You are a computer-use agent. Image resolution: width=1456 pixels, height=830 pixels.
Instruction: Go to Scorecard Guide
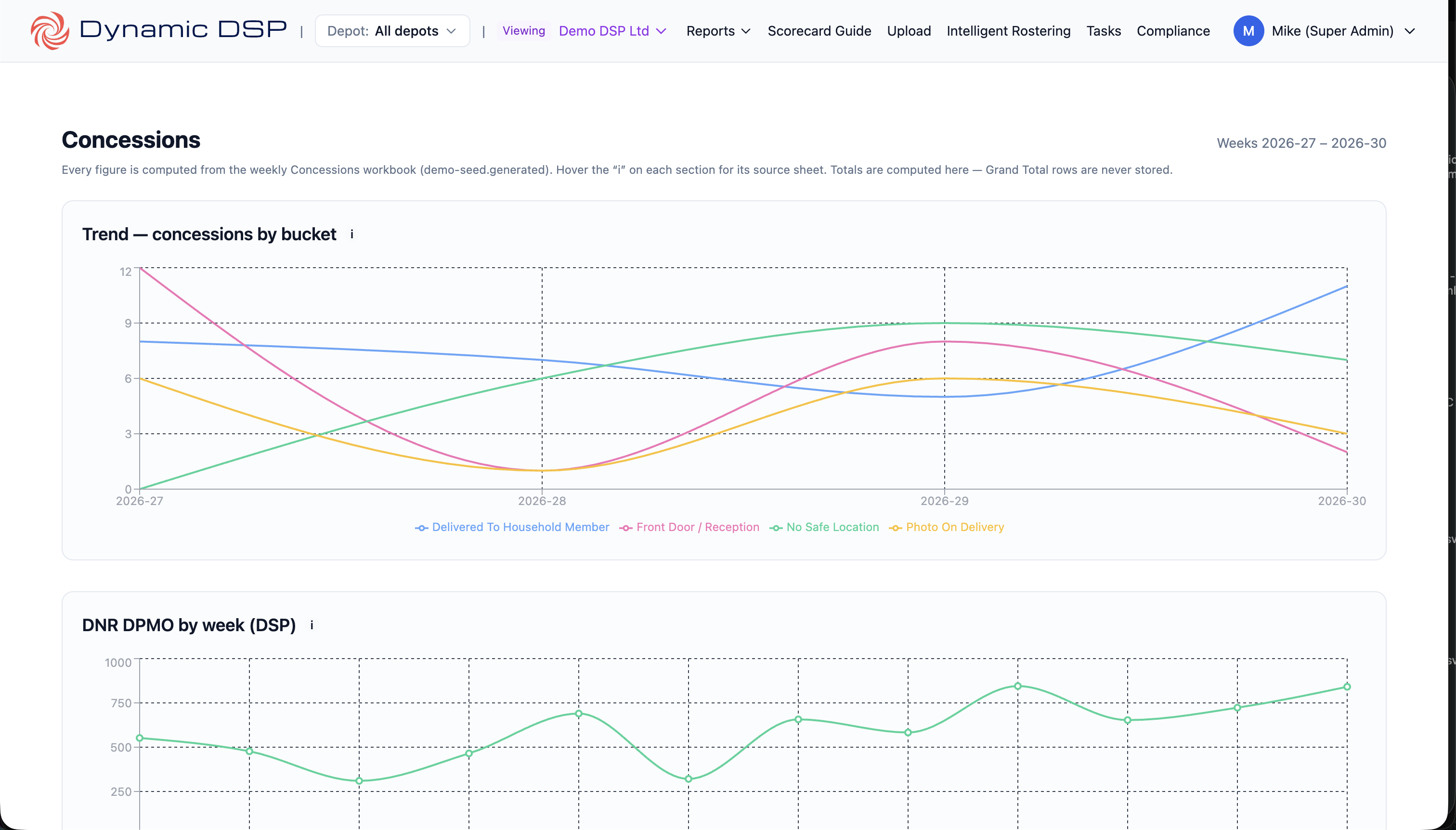pos(819,31)
